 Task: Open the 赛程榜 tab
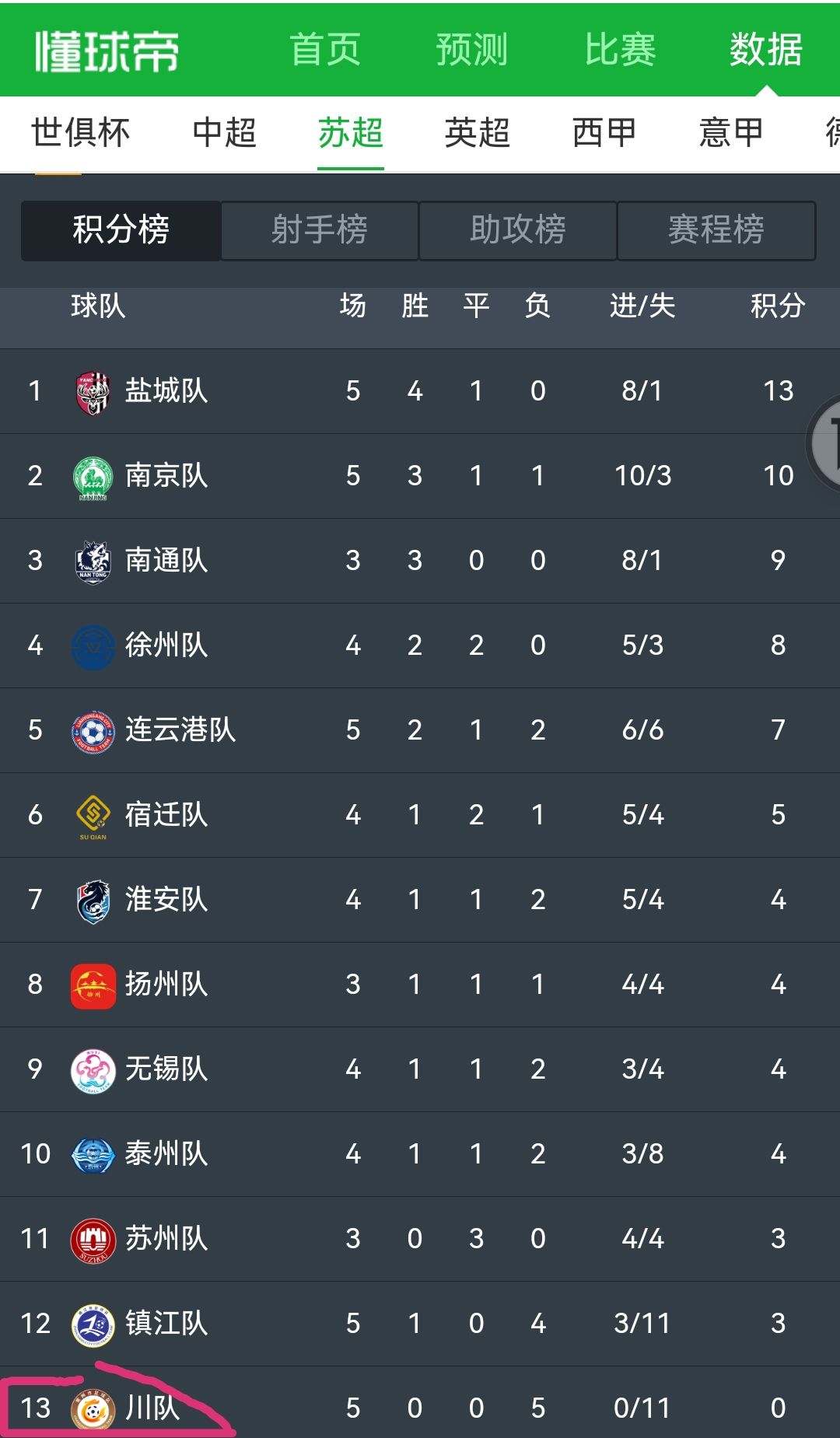(716, 230)
